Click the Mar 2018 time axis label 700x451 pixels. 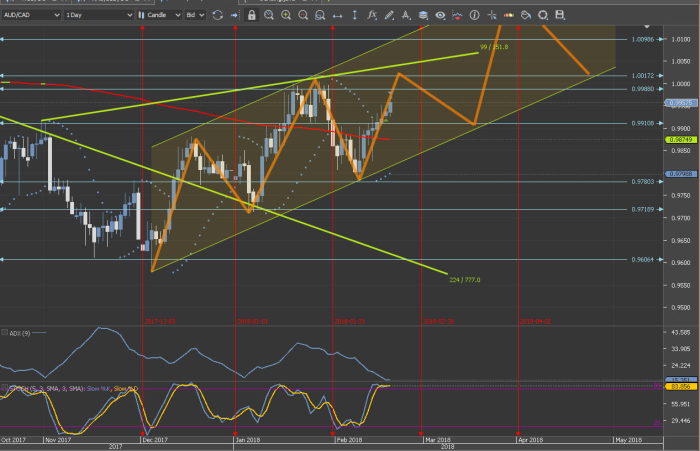438,440
